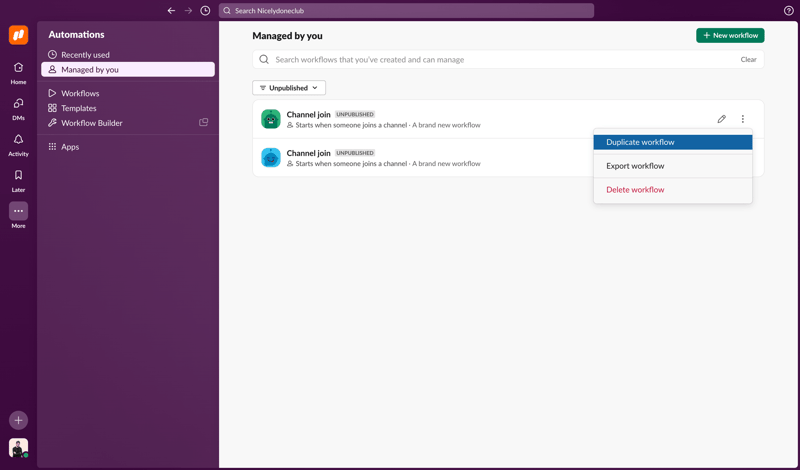Click the New workflow button
This screenshot has height=470, width=800.
click(x=730, y=35)
